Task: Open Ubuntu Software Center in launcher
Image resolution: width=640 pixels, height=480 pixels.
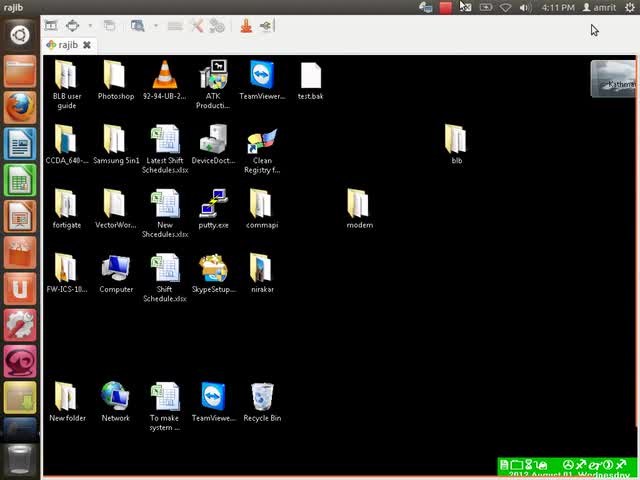Action: [20, 253]
